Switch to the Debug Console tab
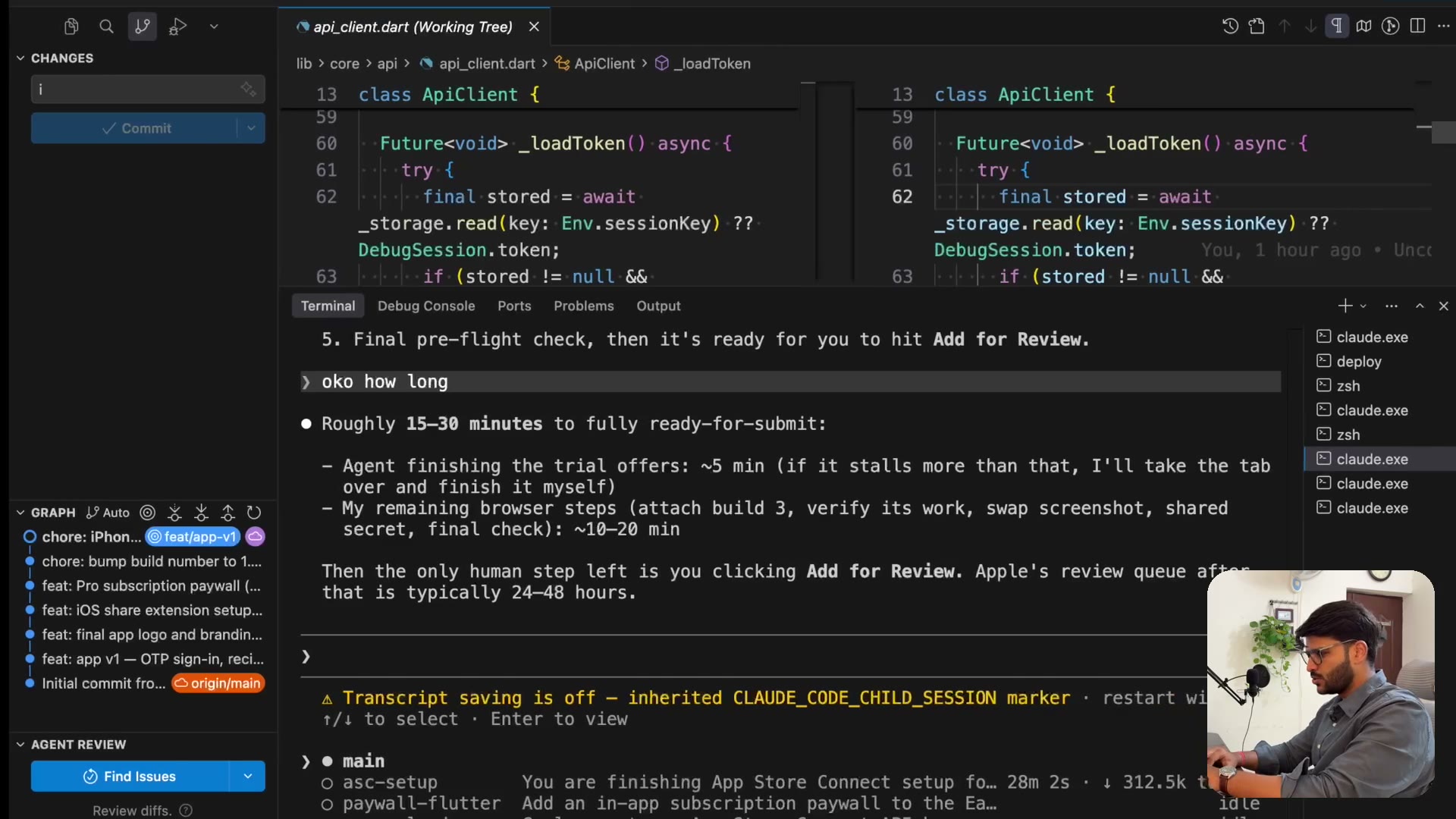 426,306
